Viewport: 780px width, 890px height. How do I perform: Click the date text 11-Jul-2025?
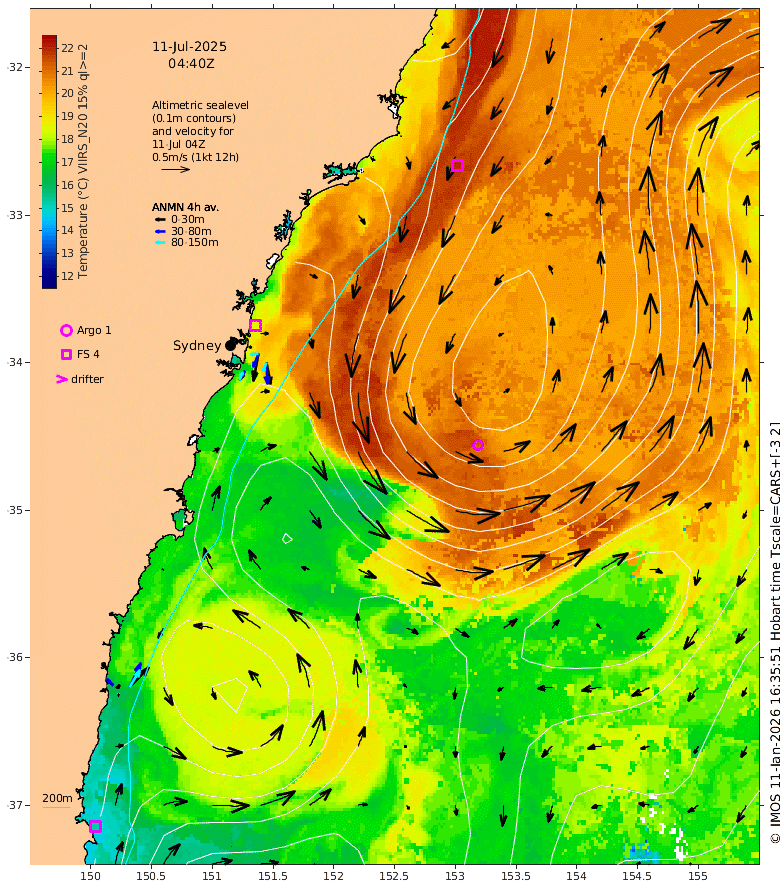click(x=190, y=47)
